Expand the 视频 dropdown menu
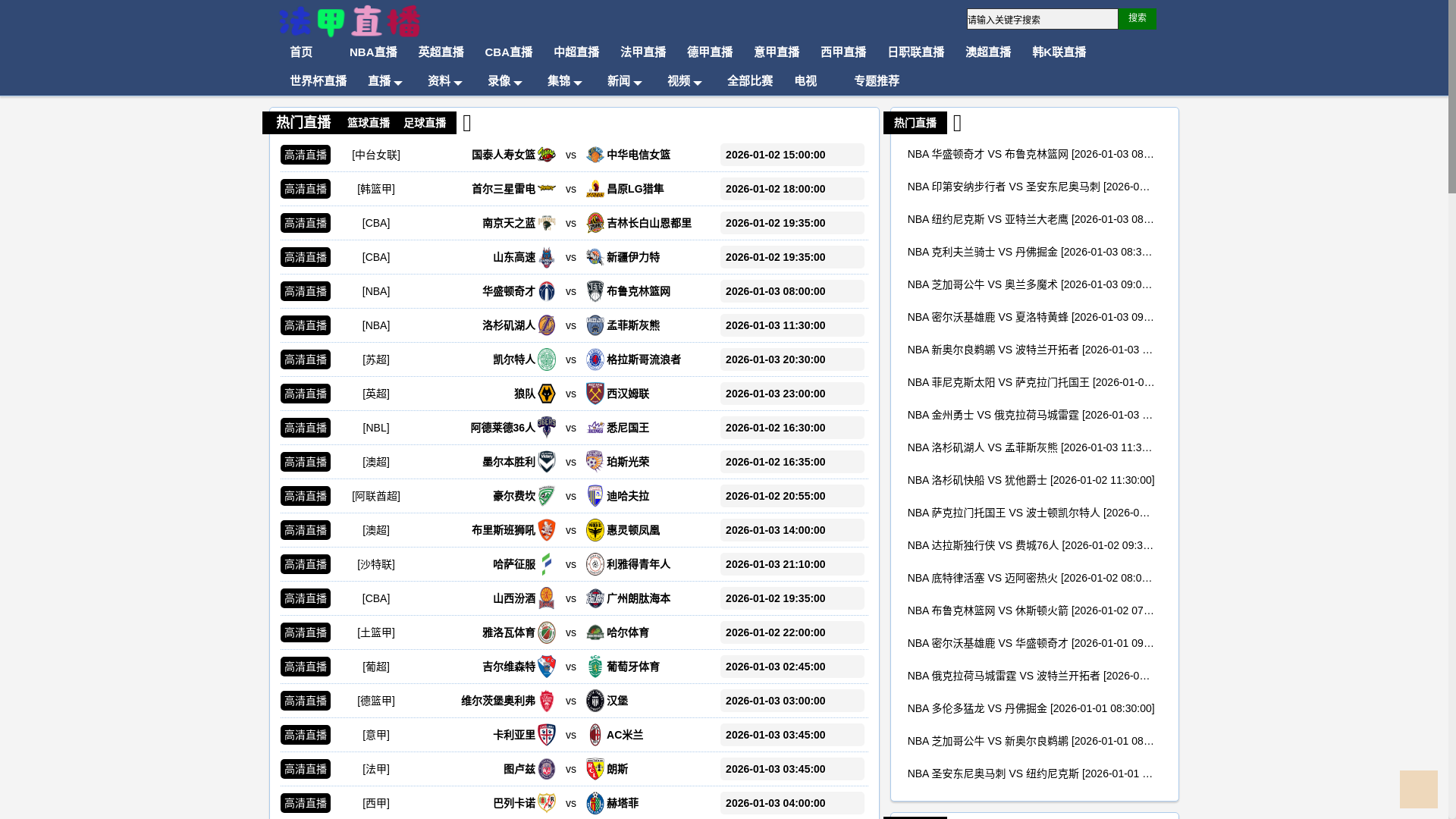 click(x=684, y=81)
